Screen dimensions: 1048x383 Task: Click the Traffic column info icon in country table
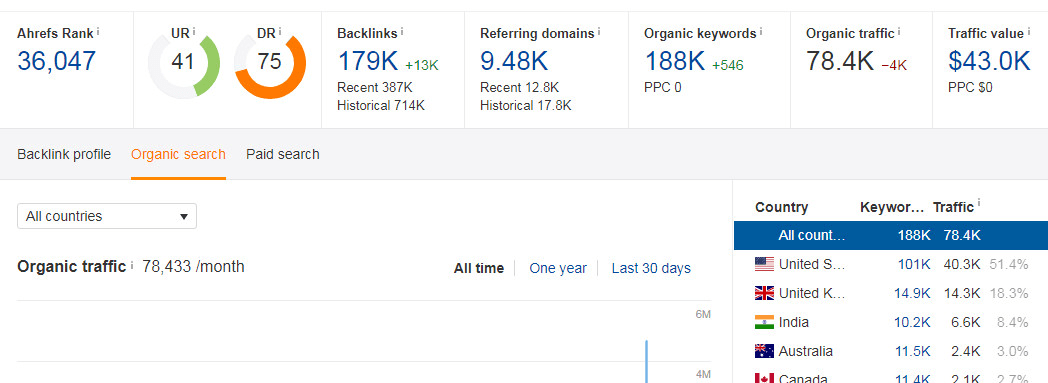click(x=978, y=203)
